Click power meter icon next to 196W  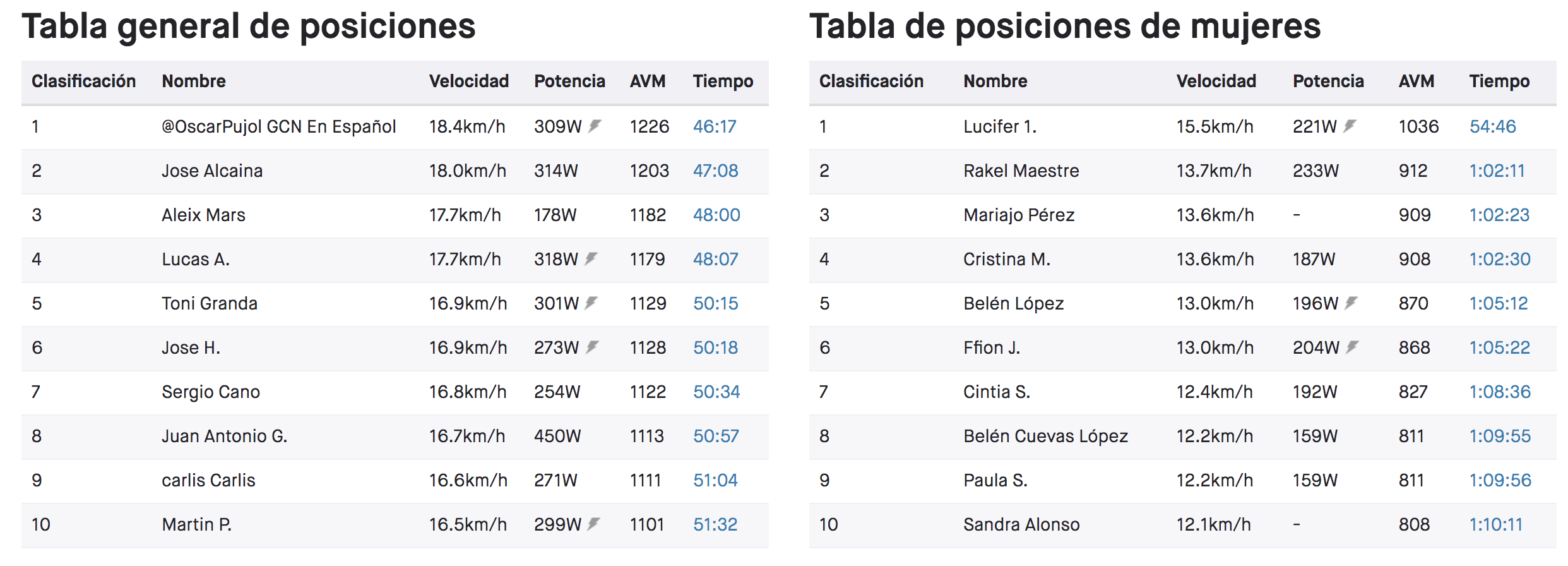pos(1351,303)
